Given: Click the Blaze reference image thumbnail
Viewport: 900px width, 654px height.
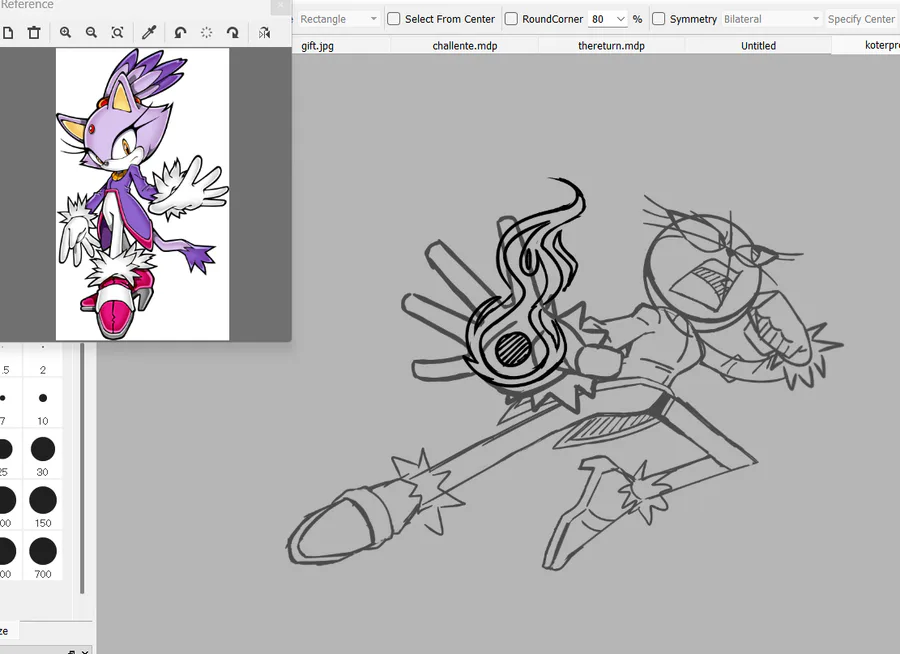Looking at the screenshot, I should click(x=142, y=194).
